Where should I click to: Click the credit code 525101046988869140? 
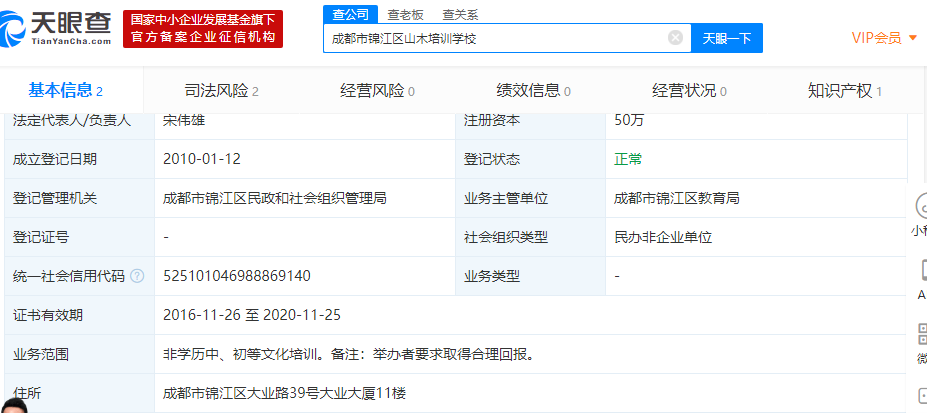(x=236, y=276)
